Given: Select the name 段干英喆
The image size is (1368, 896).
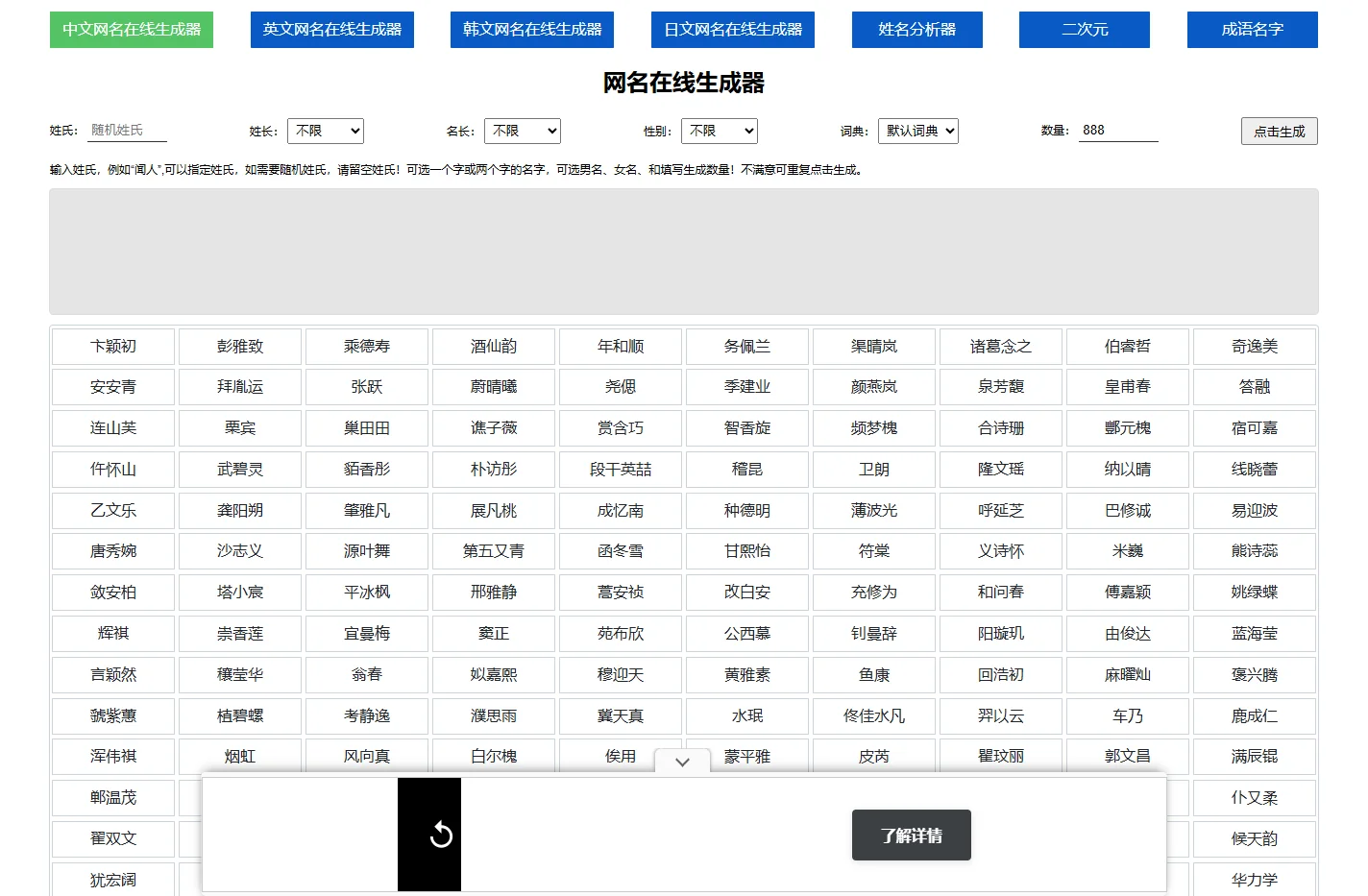Looking at the screenshot, I should [x=621, y=470].
